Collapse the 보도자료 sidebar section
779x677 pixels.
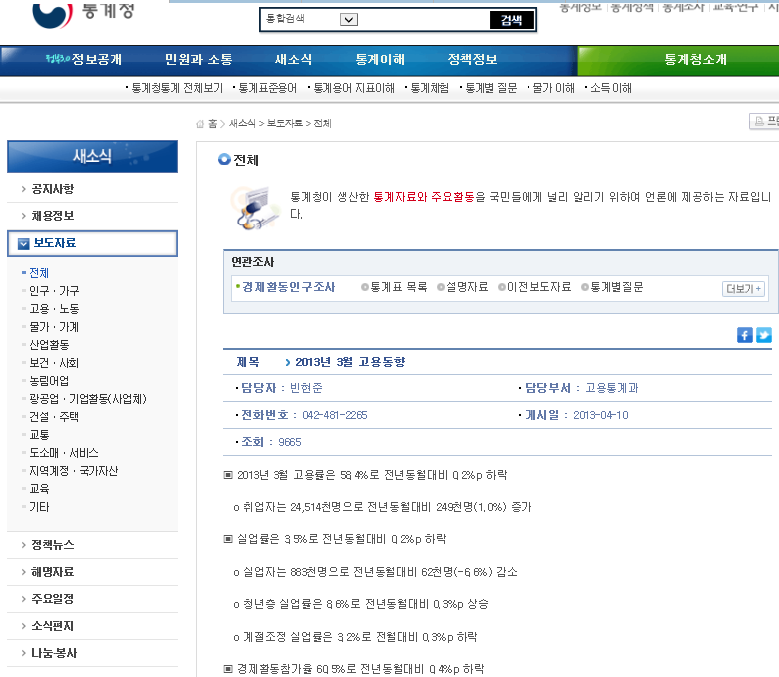[24, 243]
